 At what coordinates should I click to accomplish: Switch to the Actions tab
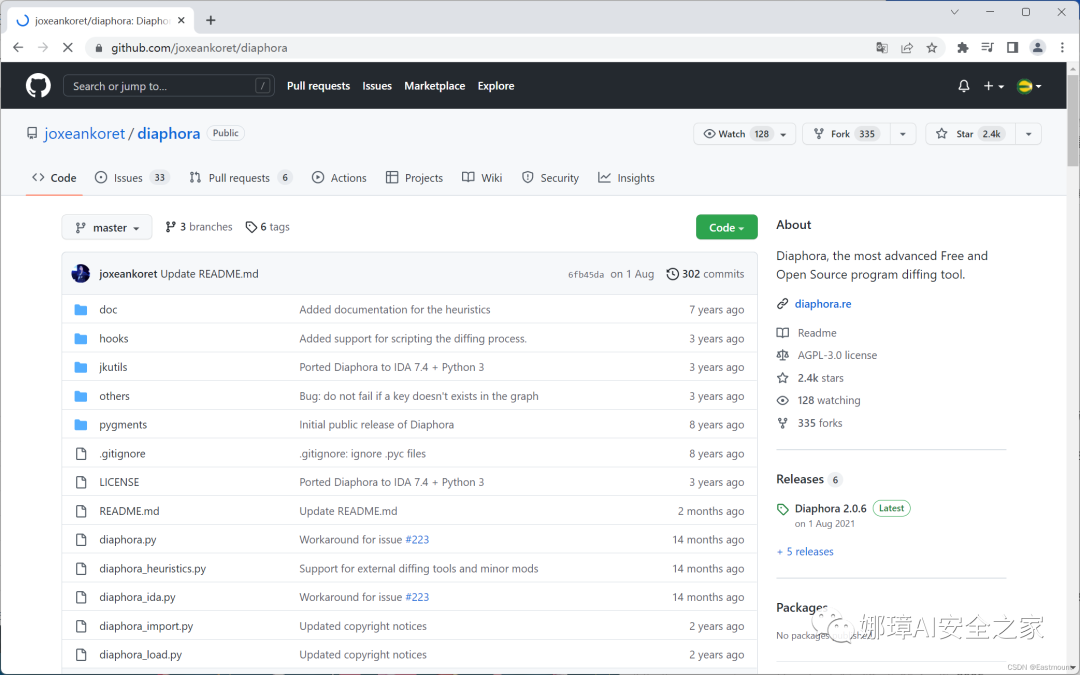coord(339,178)
